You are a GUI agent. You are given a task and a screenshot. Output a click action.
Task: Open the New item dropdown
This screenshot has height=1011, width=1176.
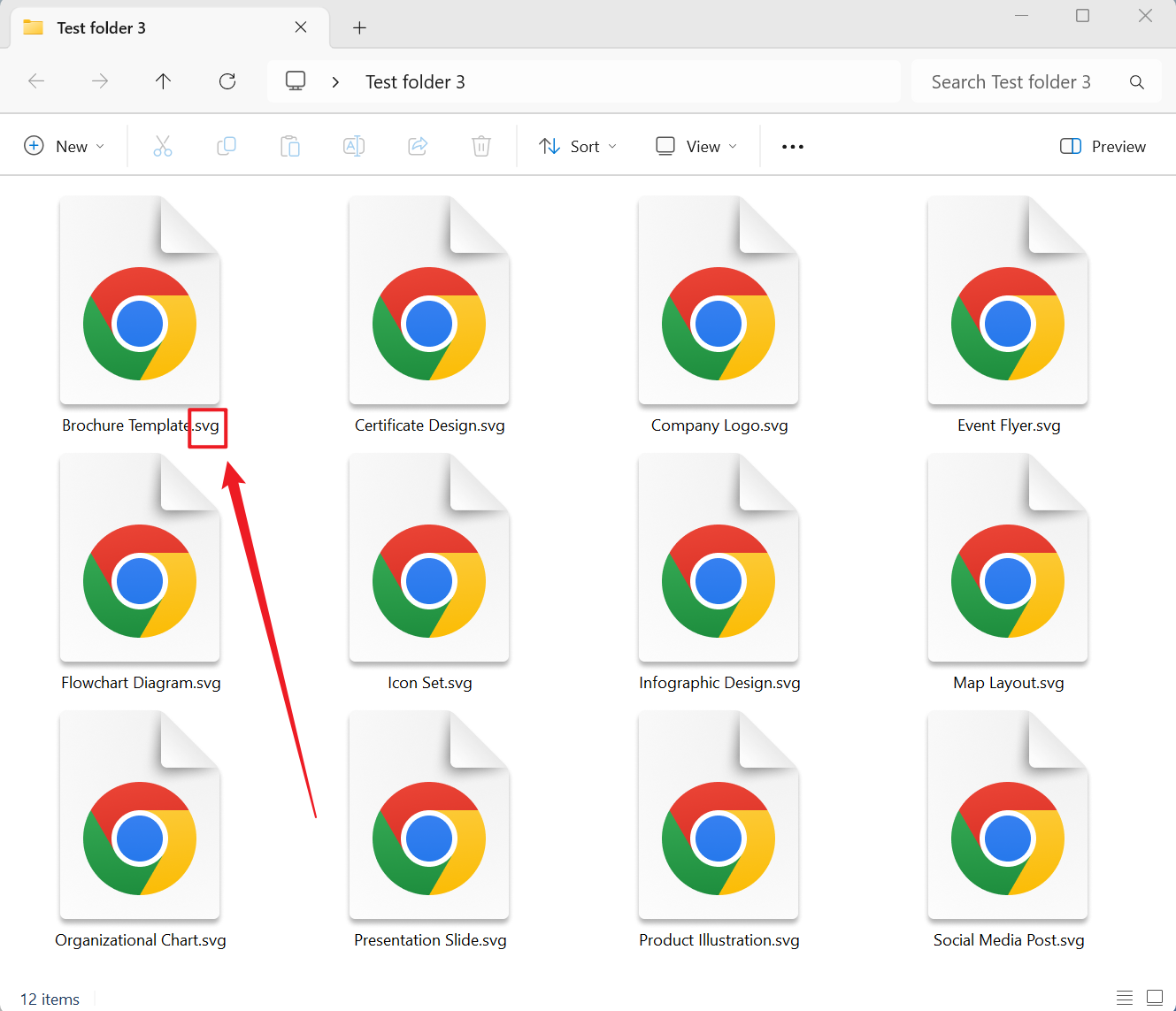(65, 146)
